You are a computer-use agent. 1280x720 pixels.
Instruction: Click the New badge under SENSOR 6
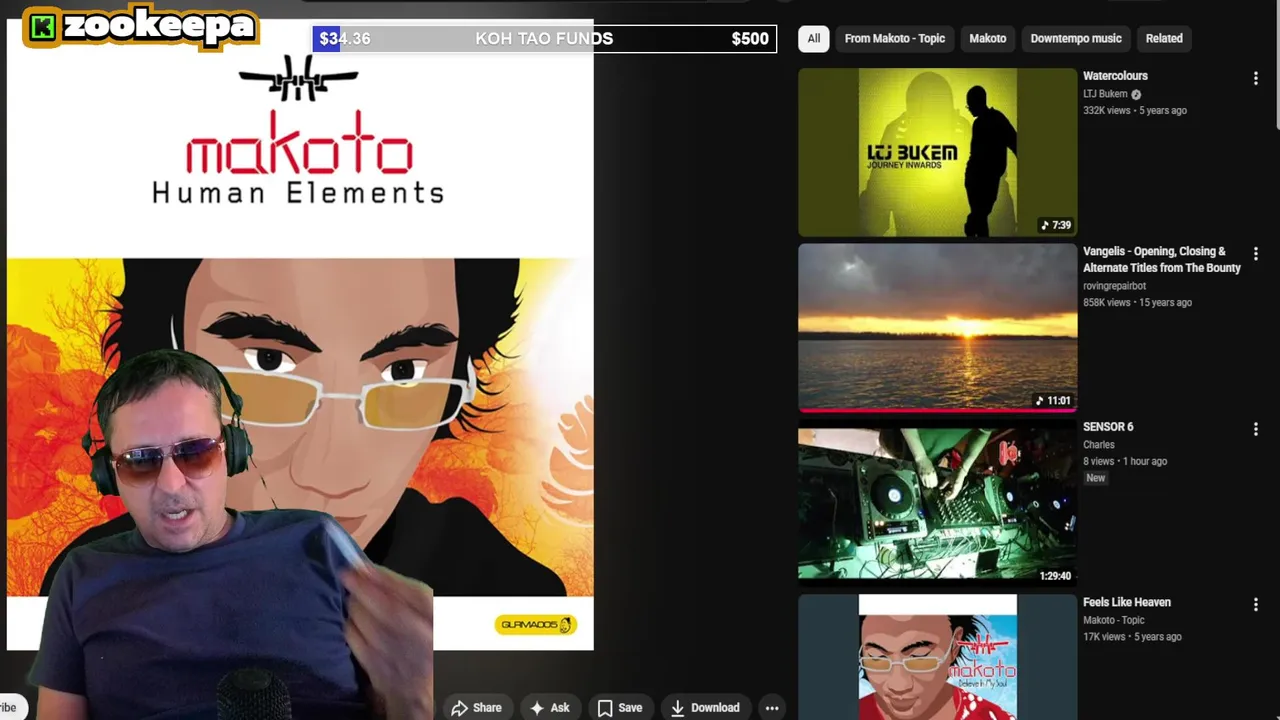coord(1096,478)
